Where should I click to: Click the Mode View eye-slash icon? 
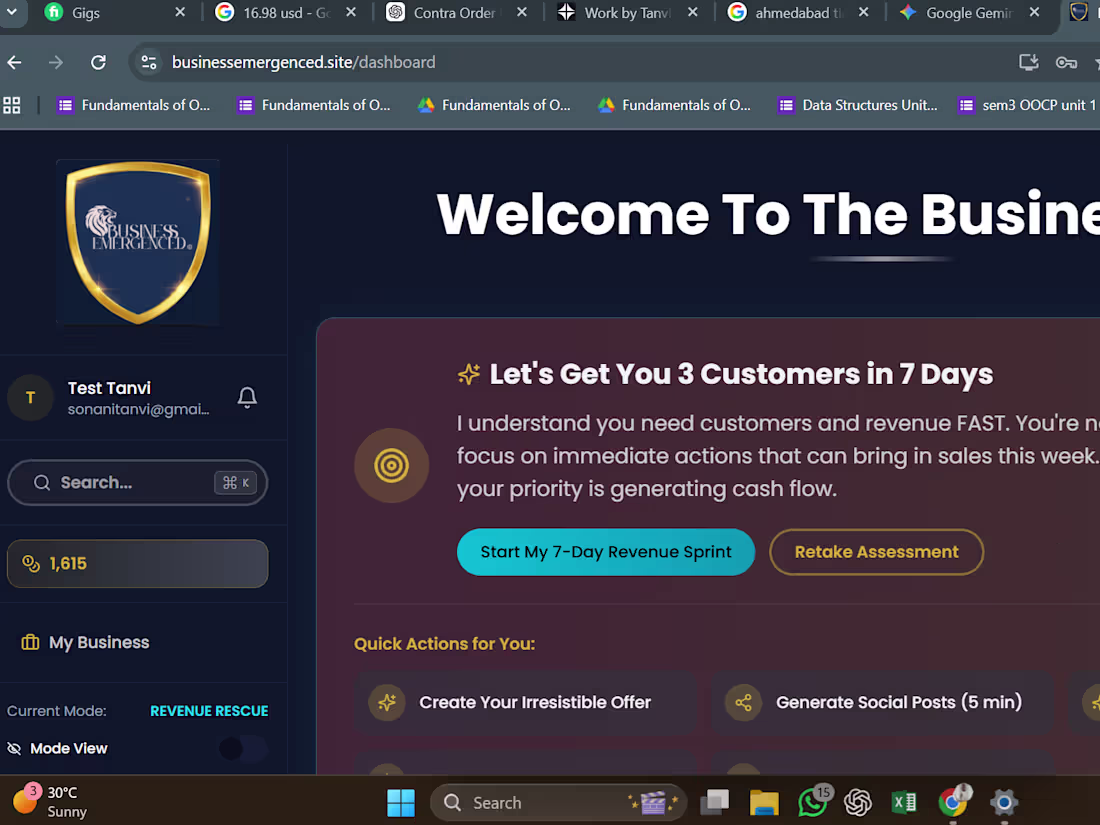click(x=14, y=749)
